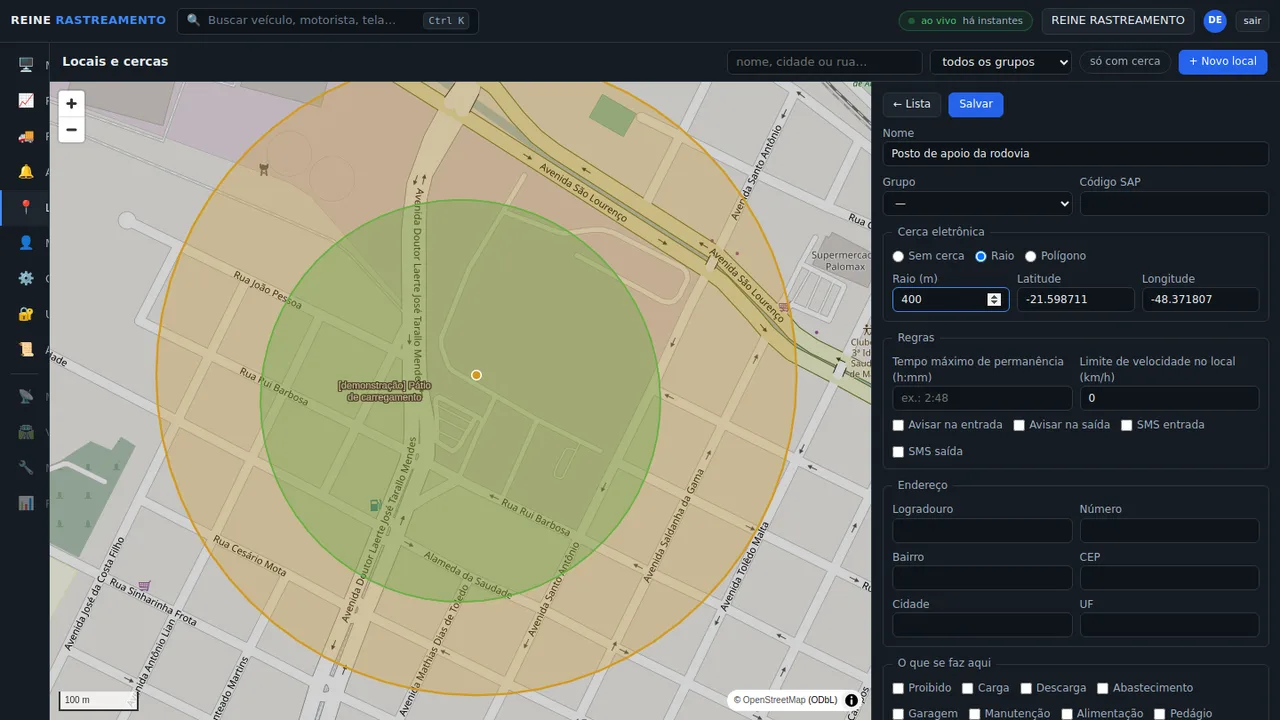Focus the global search box
This screenshot has width=1280, height=720.
[328, 21]
